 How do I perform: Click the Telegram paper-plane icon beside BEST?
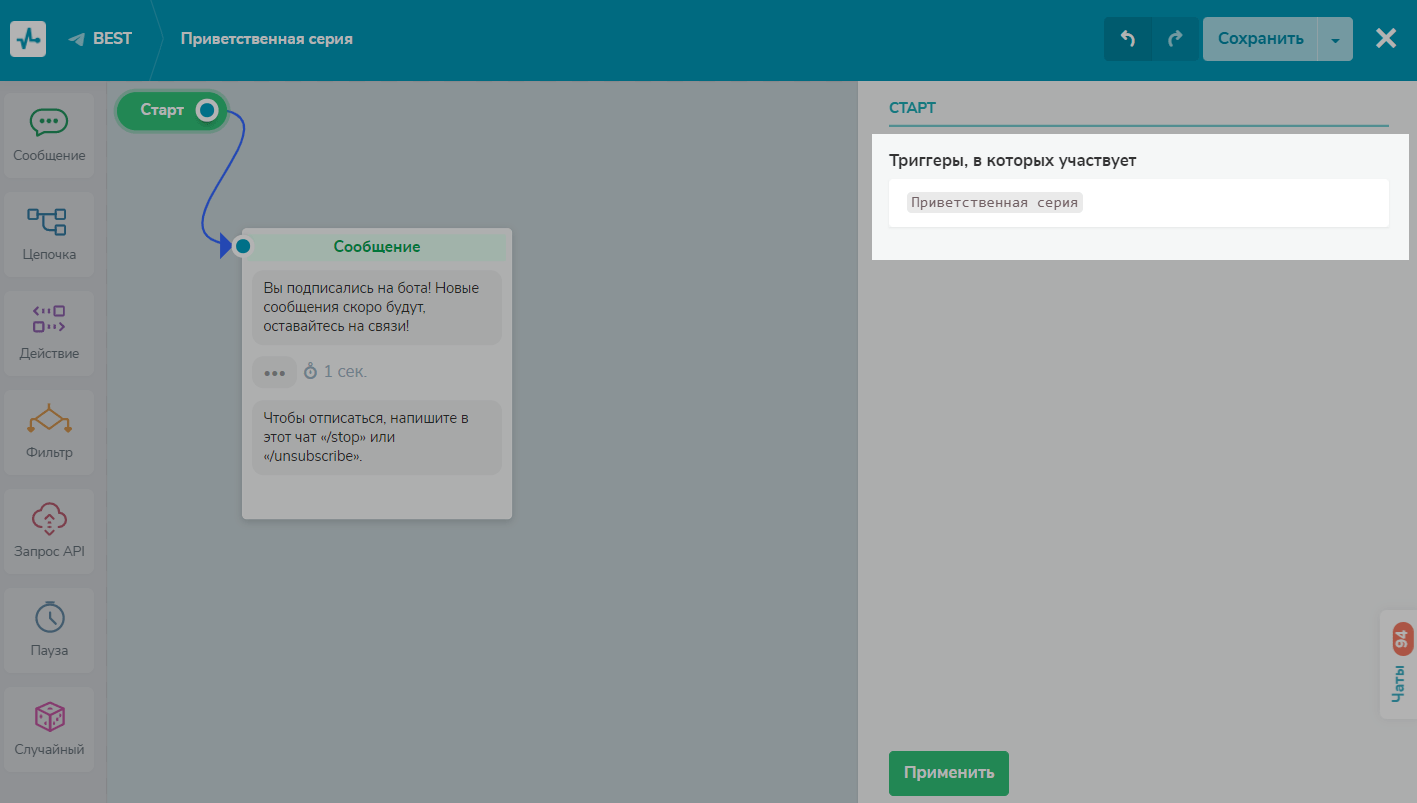click(76, 40)
